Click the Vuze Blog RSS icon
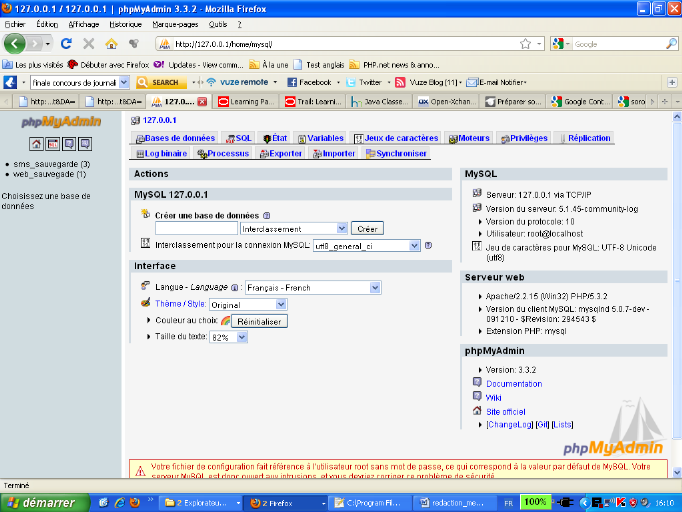The image size is (682, 512). tap(400, 82)
